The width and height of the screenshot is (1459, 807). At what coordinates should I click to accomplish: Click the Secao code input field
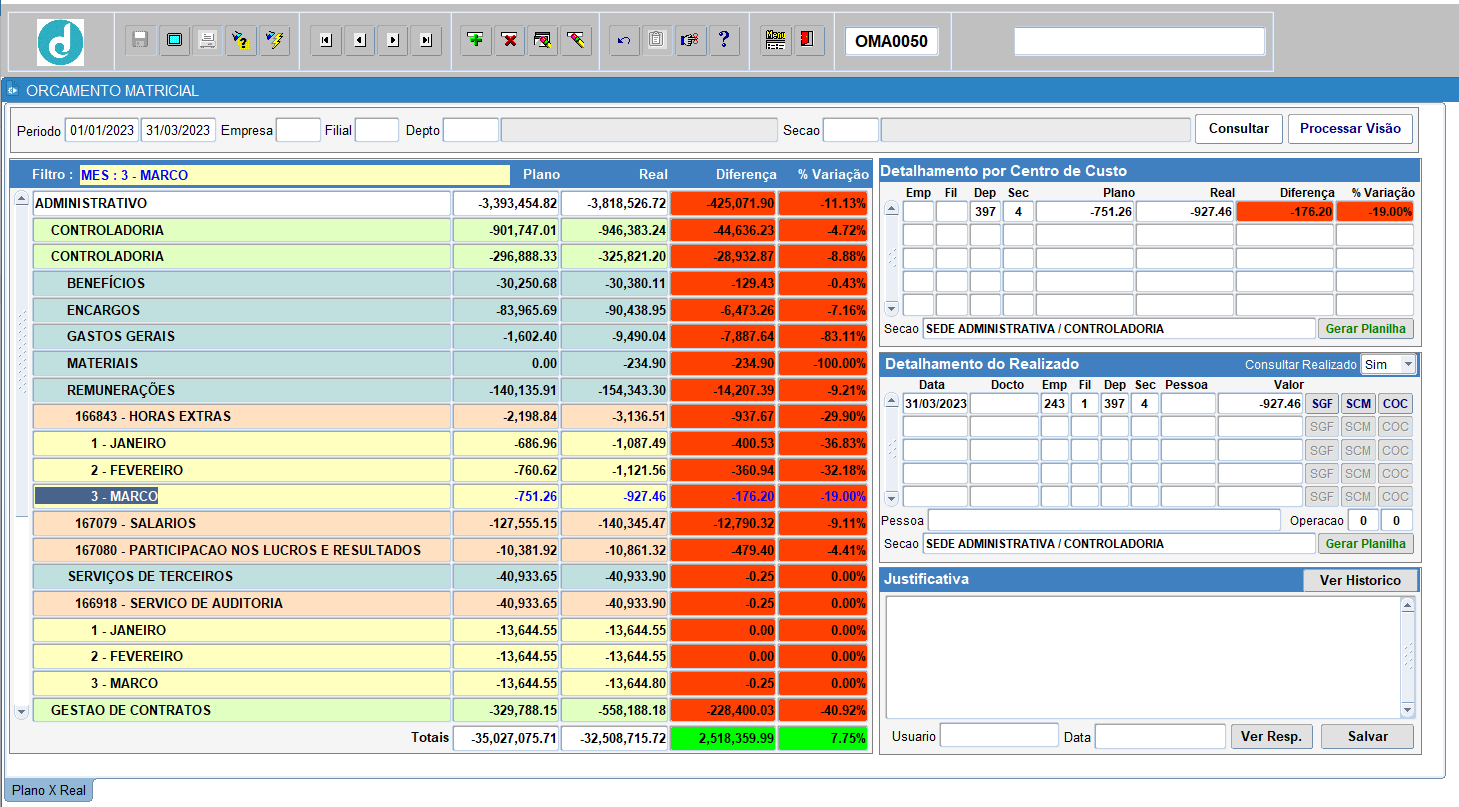tap(851, 130)
